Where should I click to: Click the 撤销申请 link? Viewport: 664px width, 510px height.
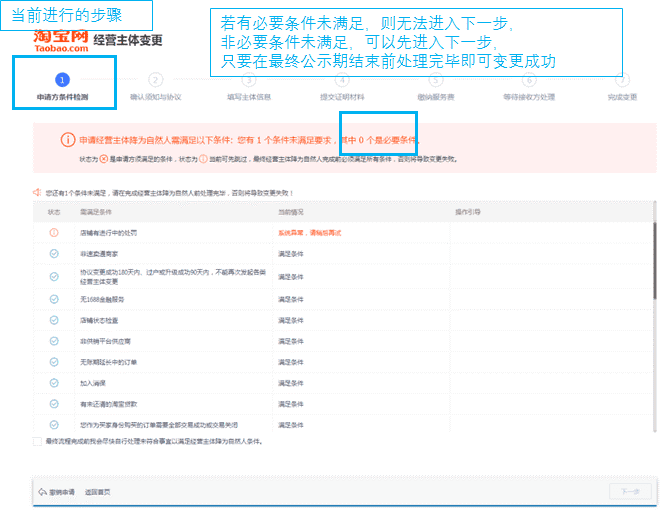(x=63, y=492)
